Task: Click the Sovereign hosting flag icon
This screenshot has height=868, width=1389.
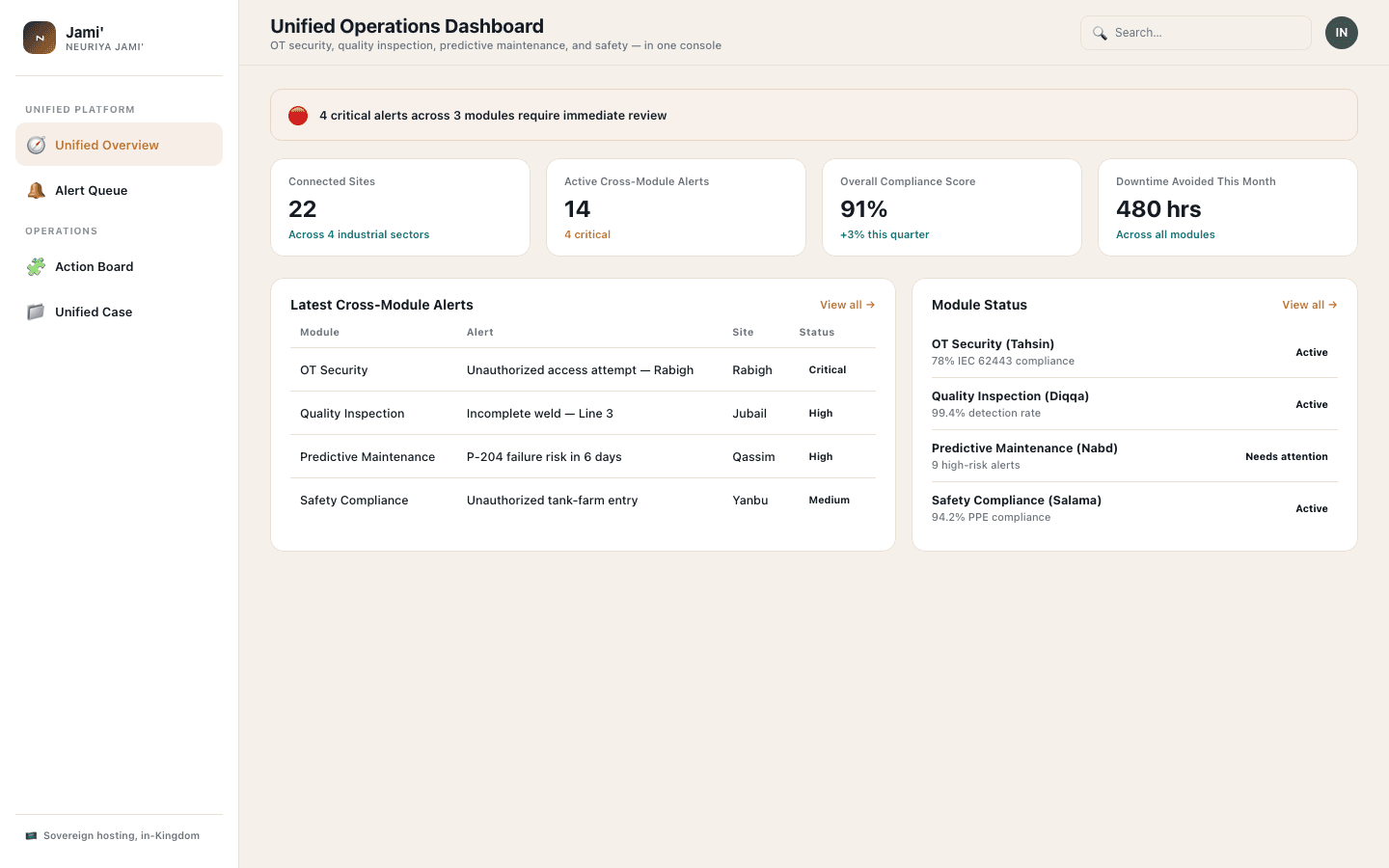Action: click(x=31, y=836)
